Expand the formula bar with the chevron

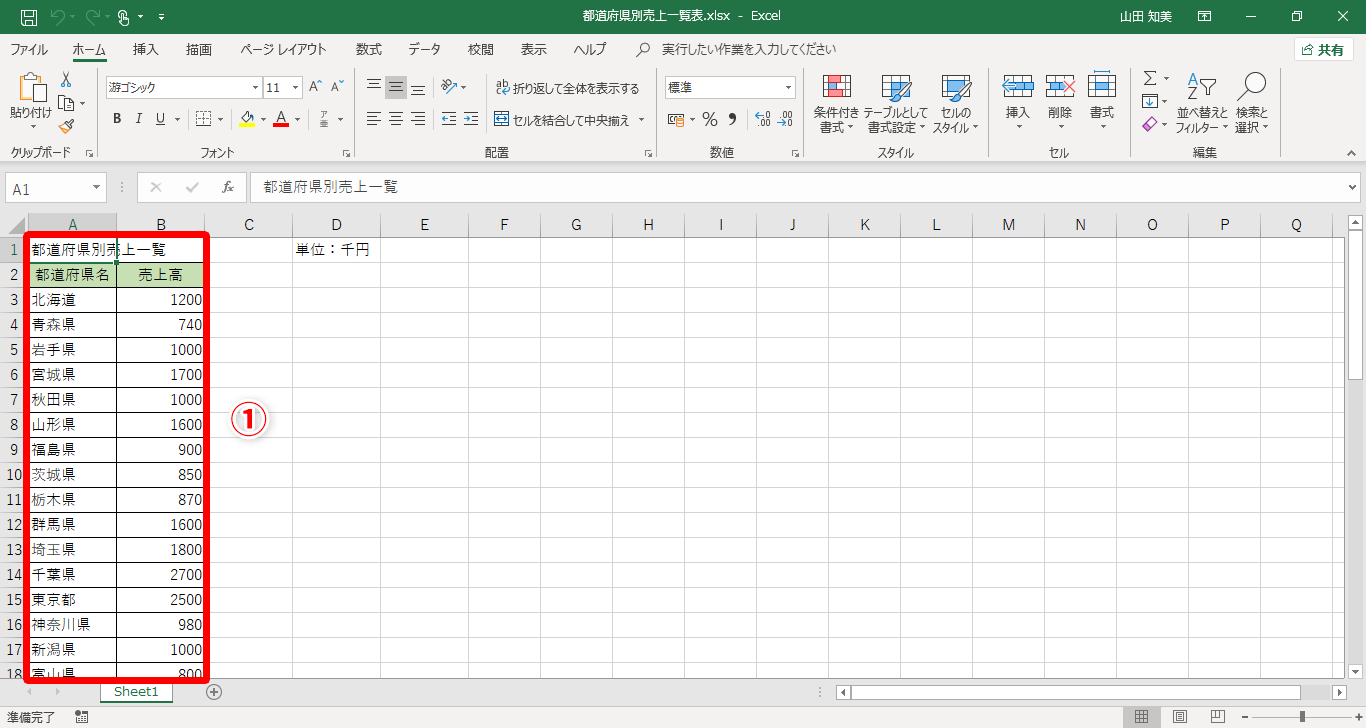tap(1353, 187)
